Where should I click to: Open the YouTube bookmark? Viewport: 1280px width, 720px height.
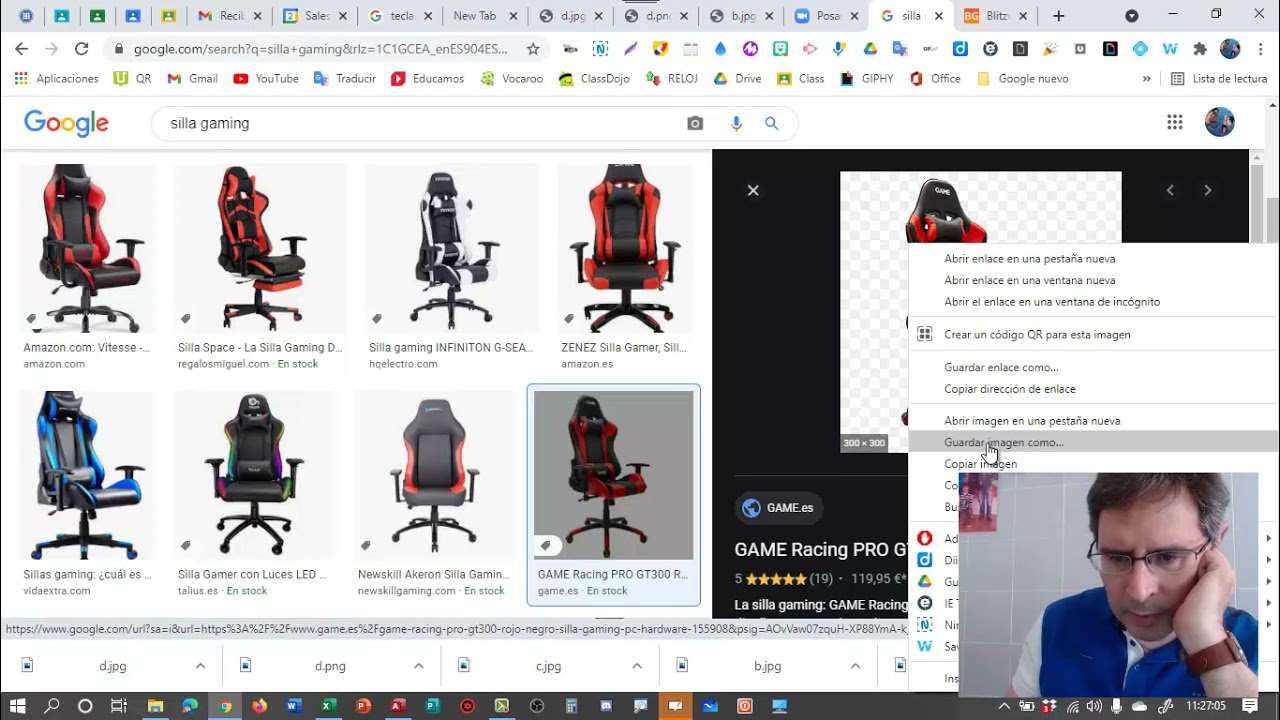coord(266,79)
